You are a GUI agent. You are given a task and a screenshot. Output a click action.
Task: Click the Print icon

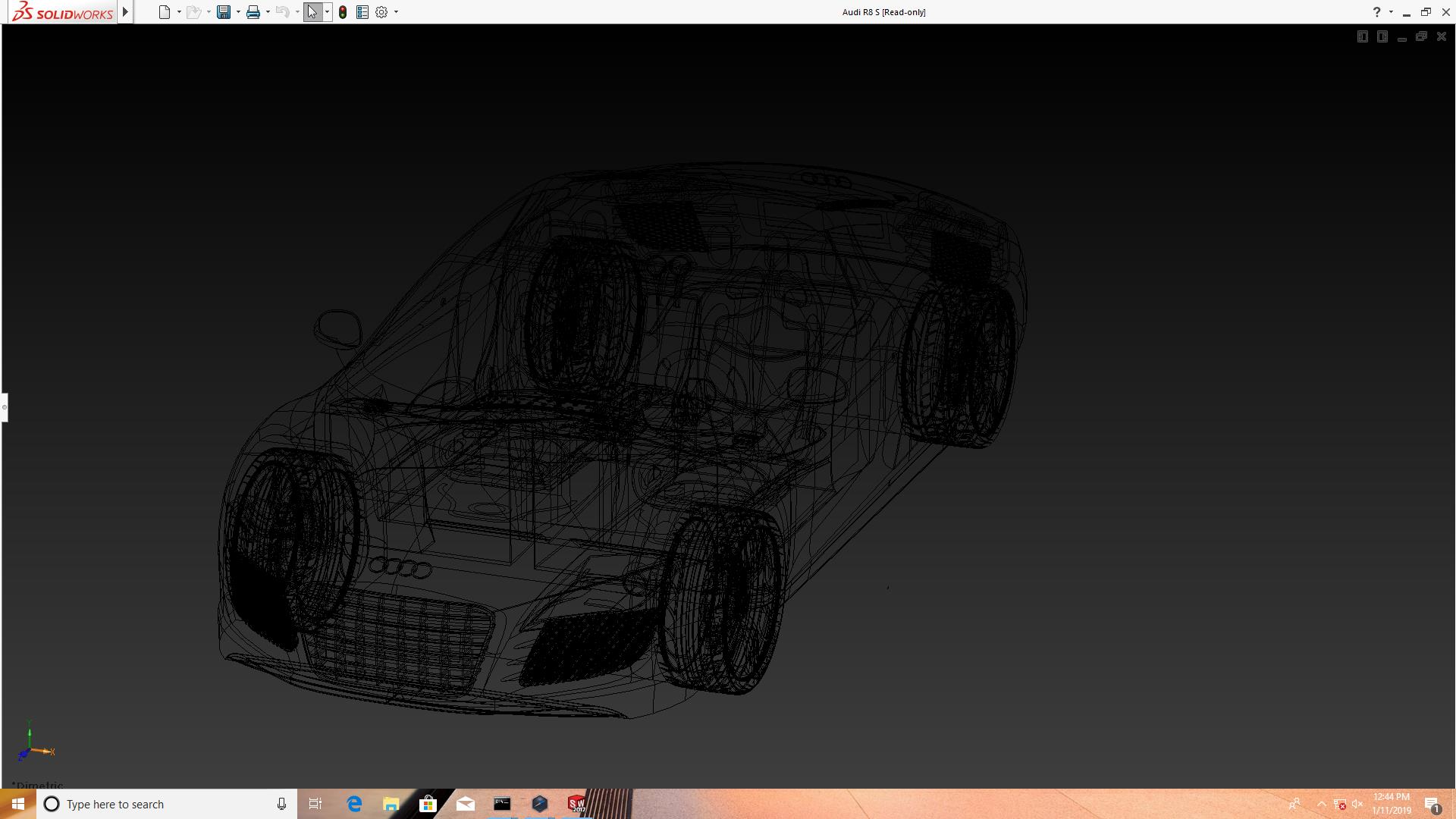253,12
